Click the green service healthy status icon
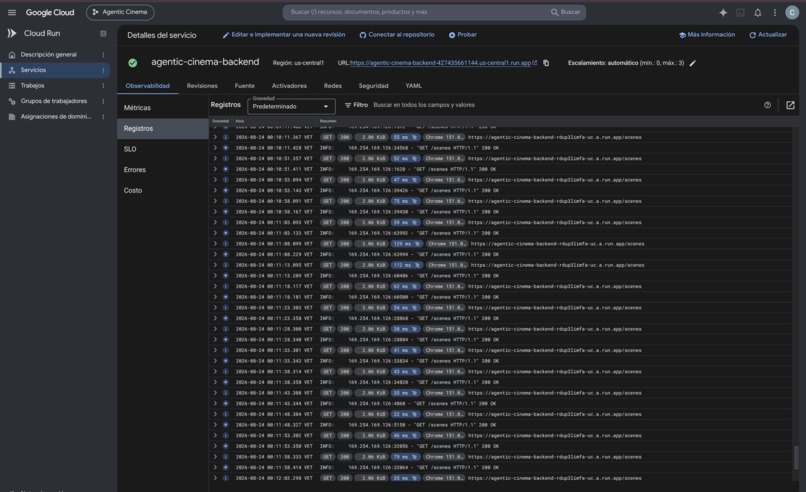The width and height of the screenshot is (806, 492). coord(133,63)
